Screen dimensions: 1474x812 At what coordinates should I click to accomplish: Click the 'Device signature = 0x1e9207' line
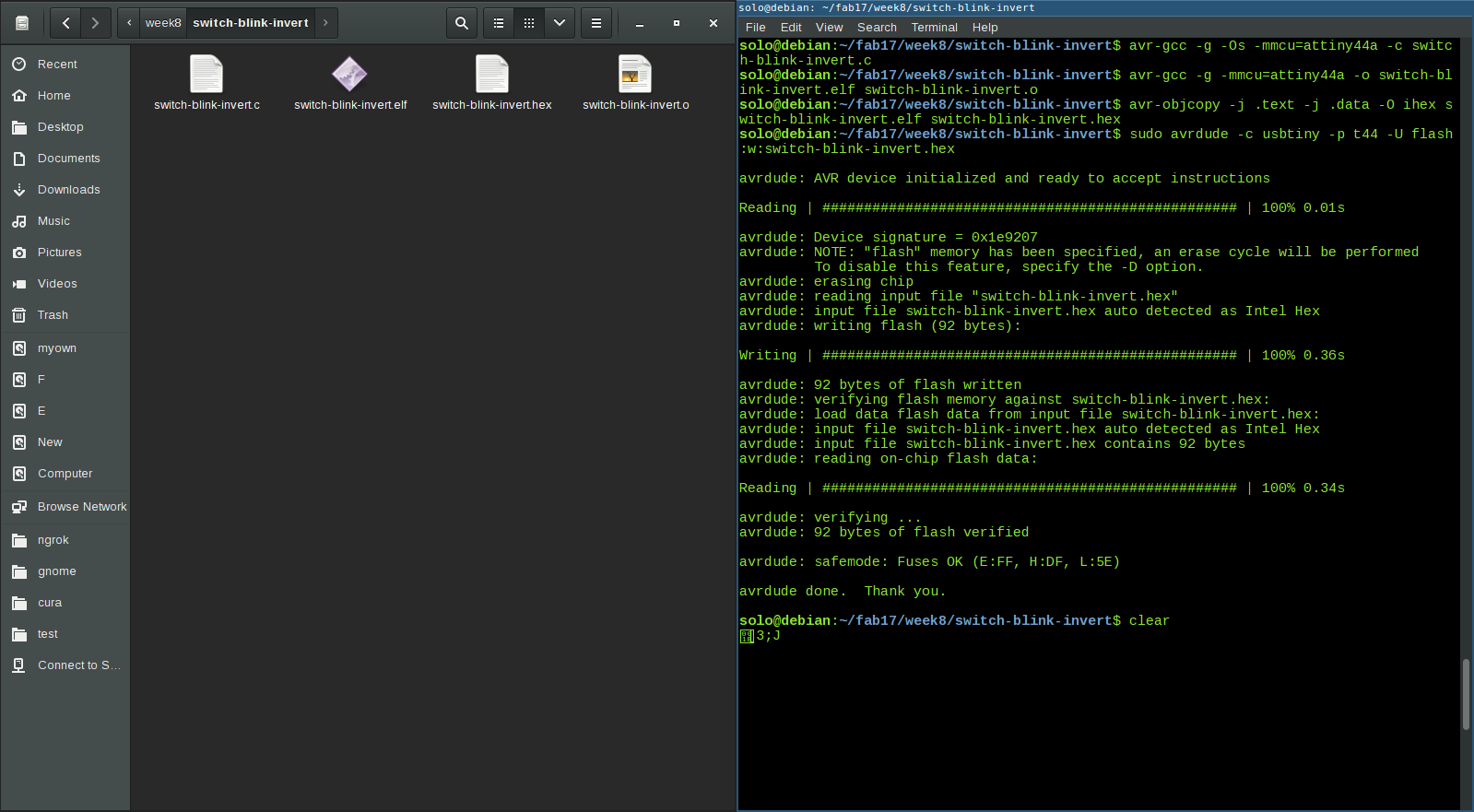click(x=889, y=238)
